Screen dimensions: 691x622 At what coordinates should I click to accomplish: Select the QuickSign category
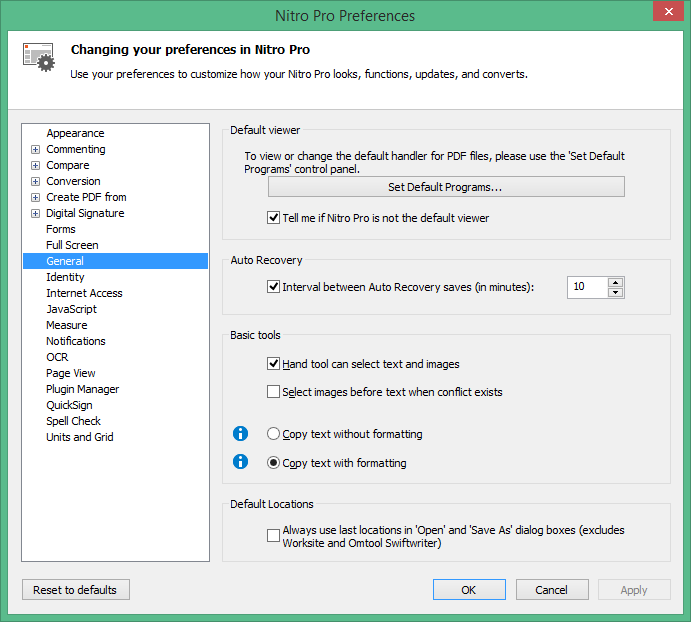point(69,405)
